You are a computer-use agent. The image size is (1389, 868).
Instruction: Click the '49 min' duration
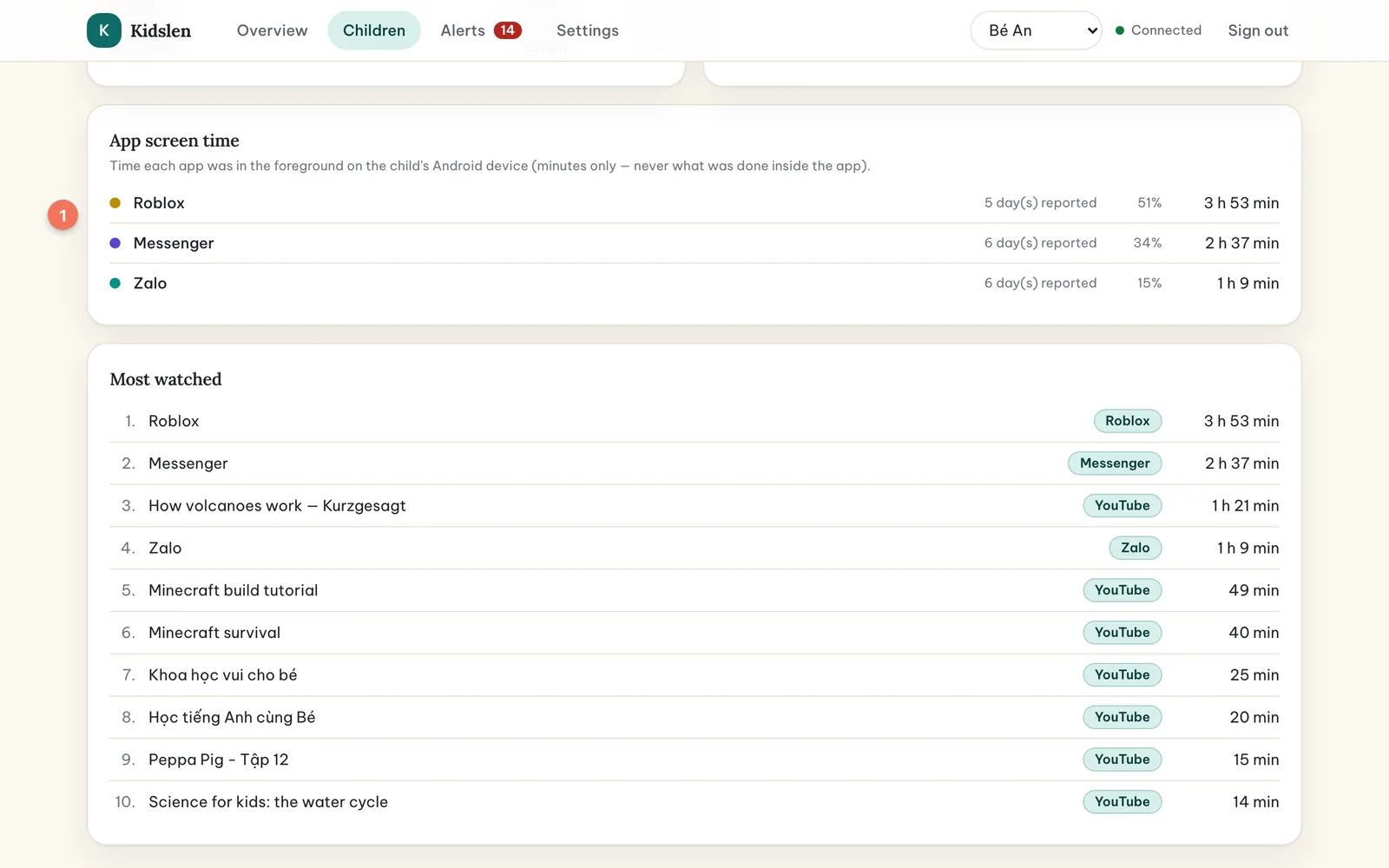pyautogui.click(x=1254, y=590)
